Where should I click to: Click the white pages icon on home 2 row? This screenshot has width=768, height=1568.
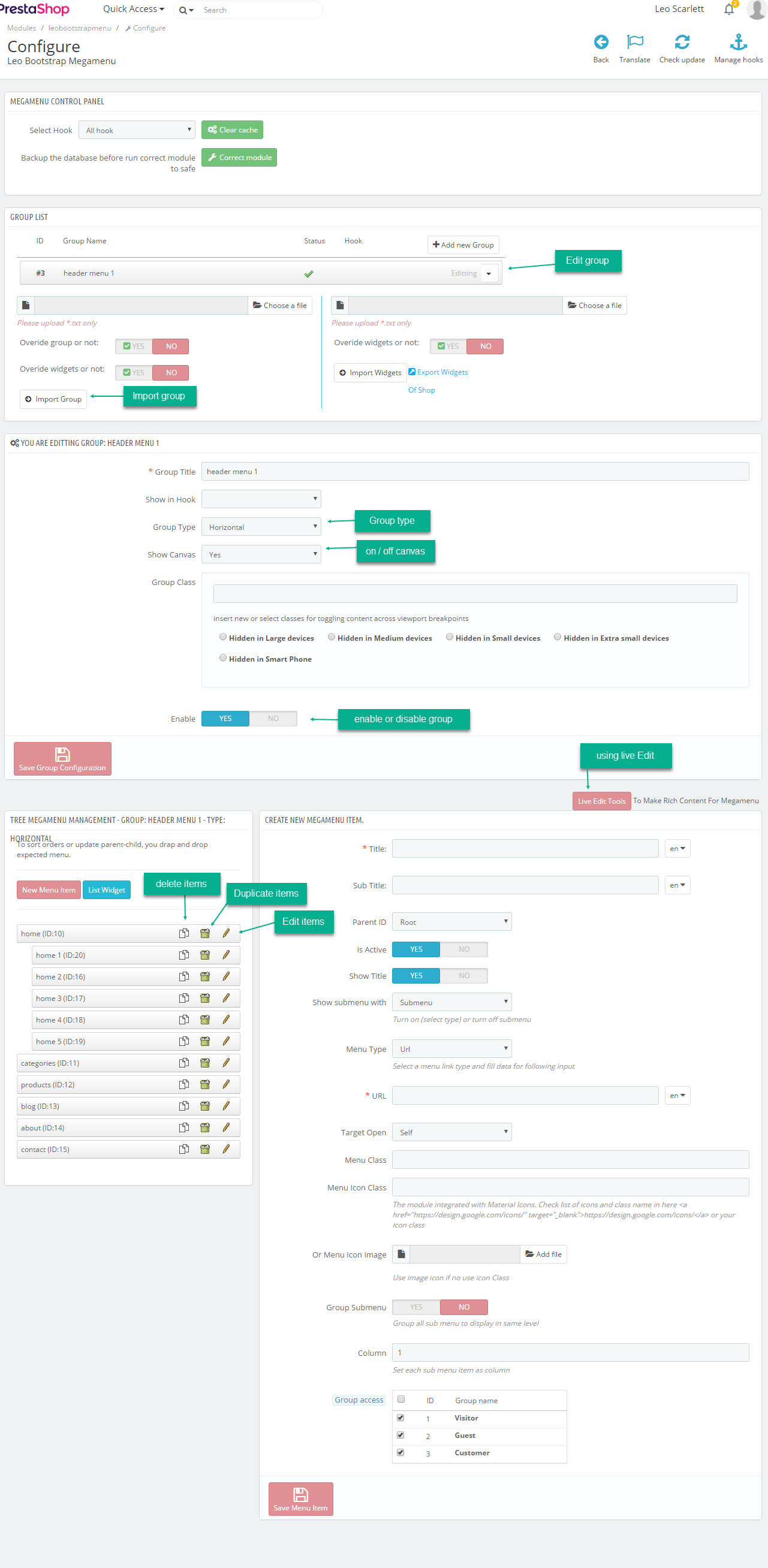[x=183, y=976]
